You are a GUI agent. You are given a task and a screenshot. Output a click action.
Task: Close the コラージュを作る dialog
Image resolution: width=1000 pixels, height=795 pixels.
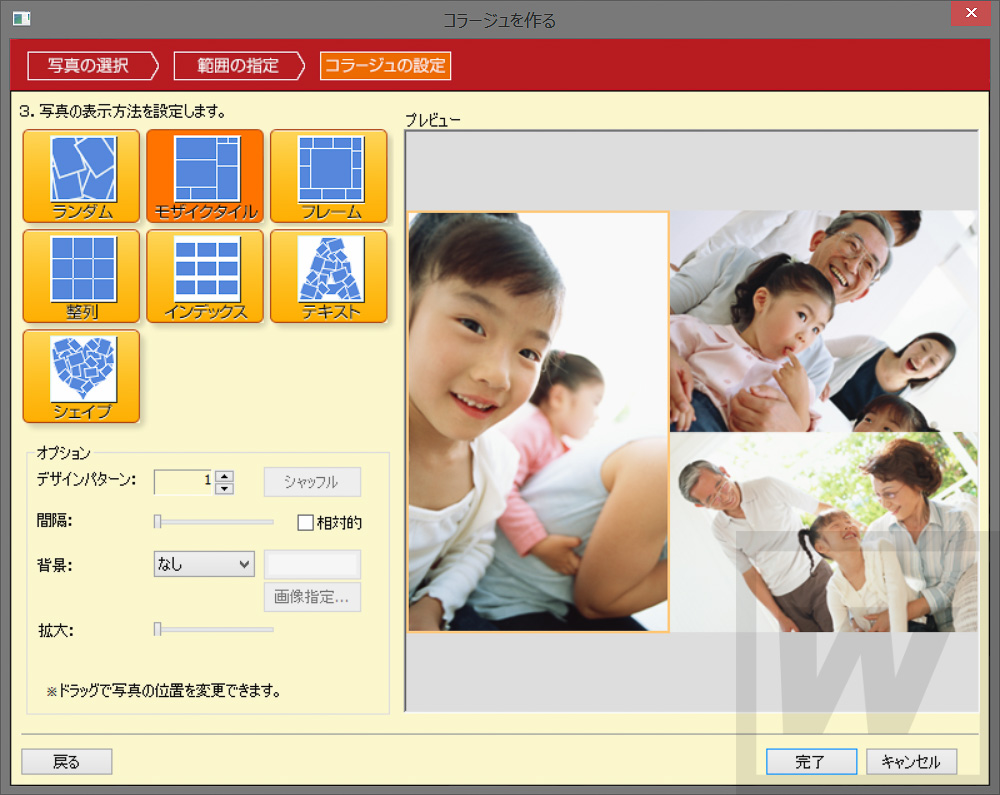coord(971,13)
